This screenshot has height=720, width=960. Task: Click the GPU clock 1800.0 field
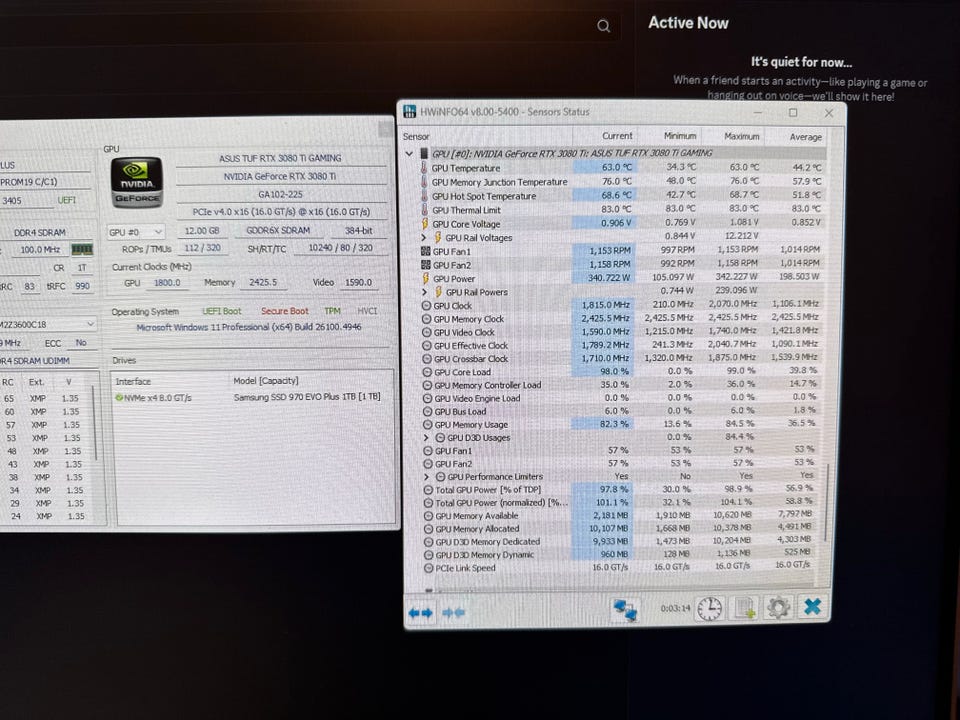click(167, 283)
